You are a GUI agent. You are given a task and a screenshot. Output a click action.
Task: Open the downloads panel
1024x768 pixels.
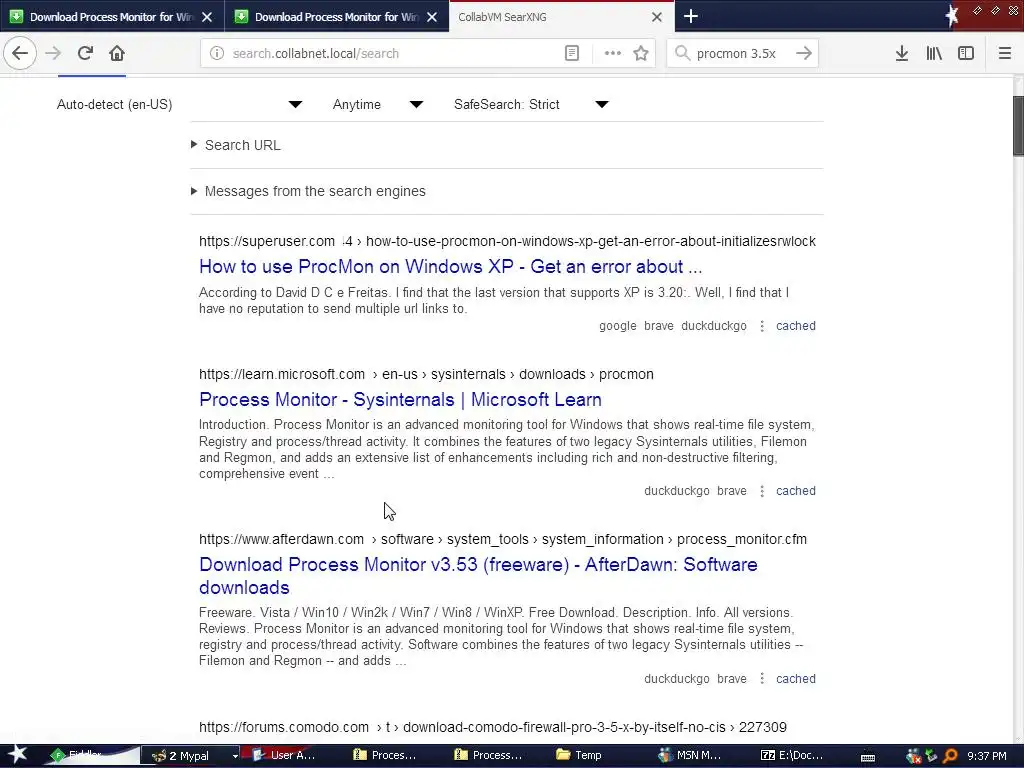pos(902,53)
